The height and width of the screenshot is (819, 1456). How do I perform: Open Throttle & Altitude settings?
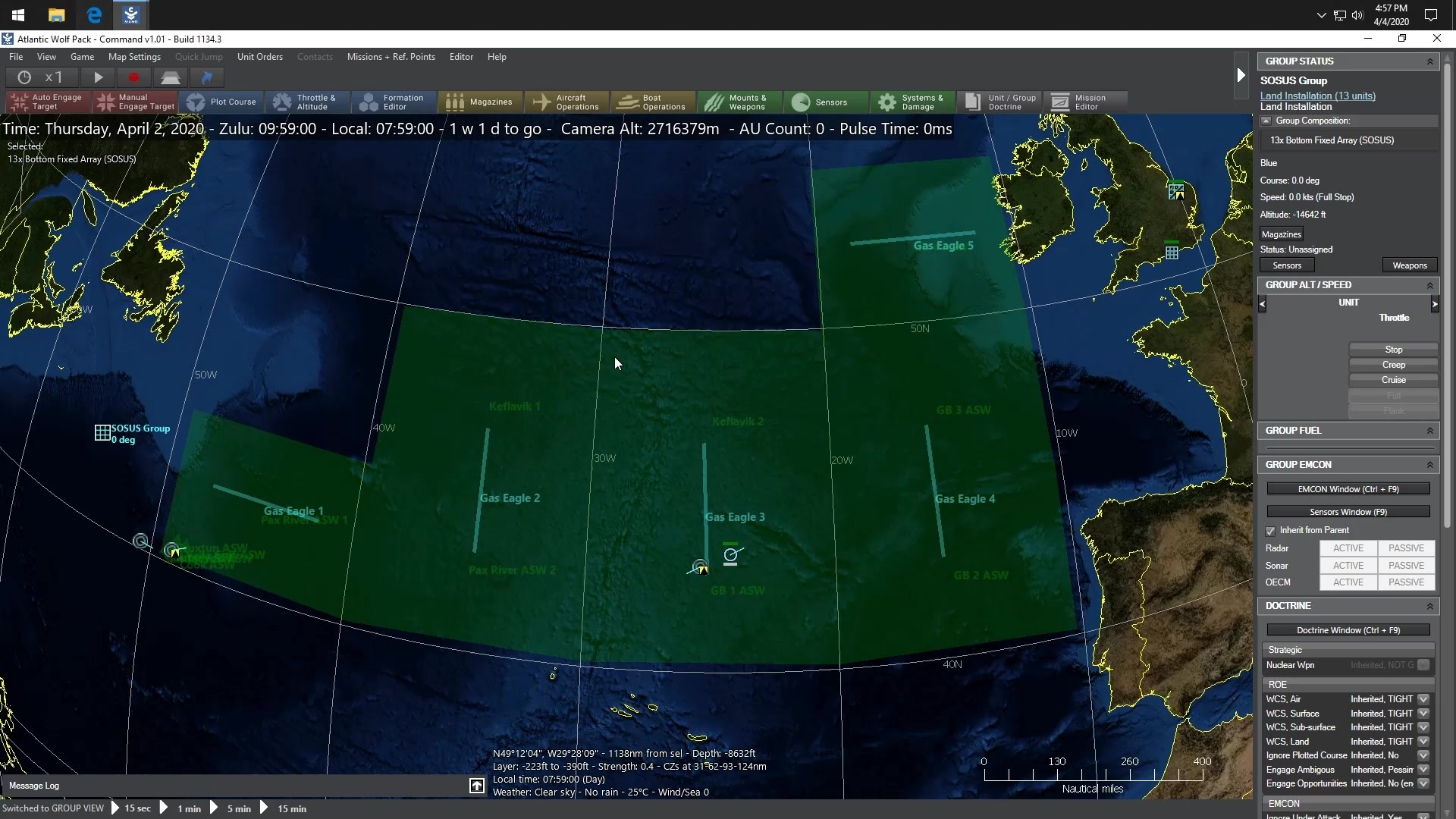308,102
